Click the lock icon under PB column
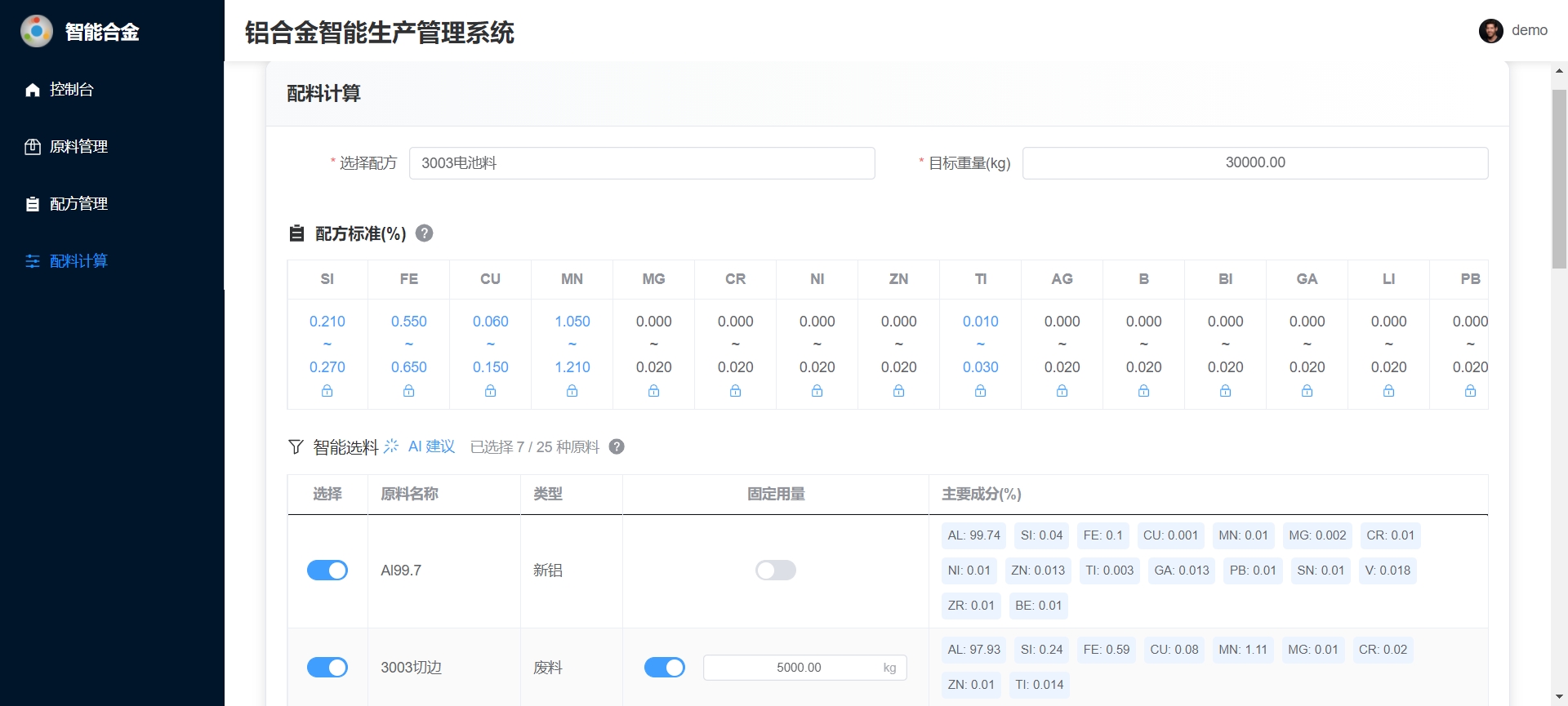Viewport: 1568px width, 706px height. coord(1470,391)
